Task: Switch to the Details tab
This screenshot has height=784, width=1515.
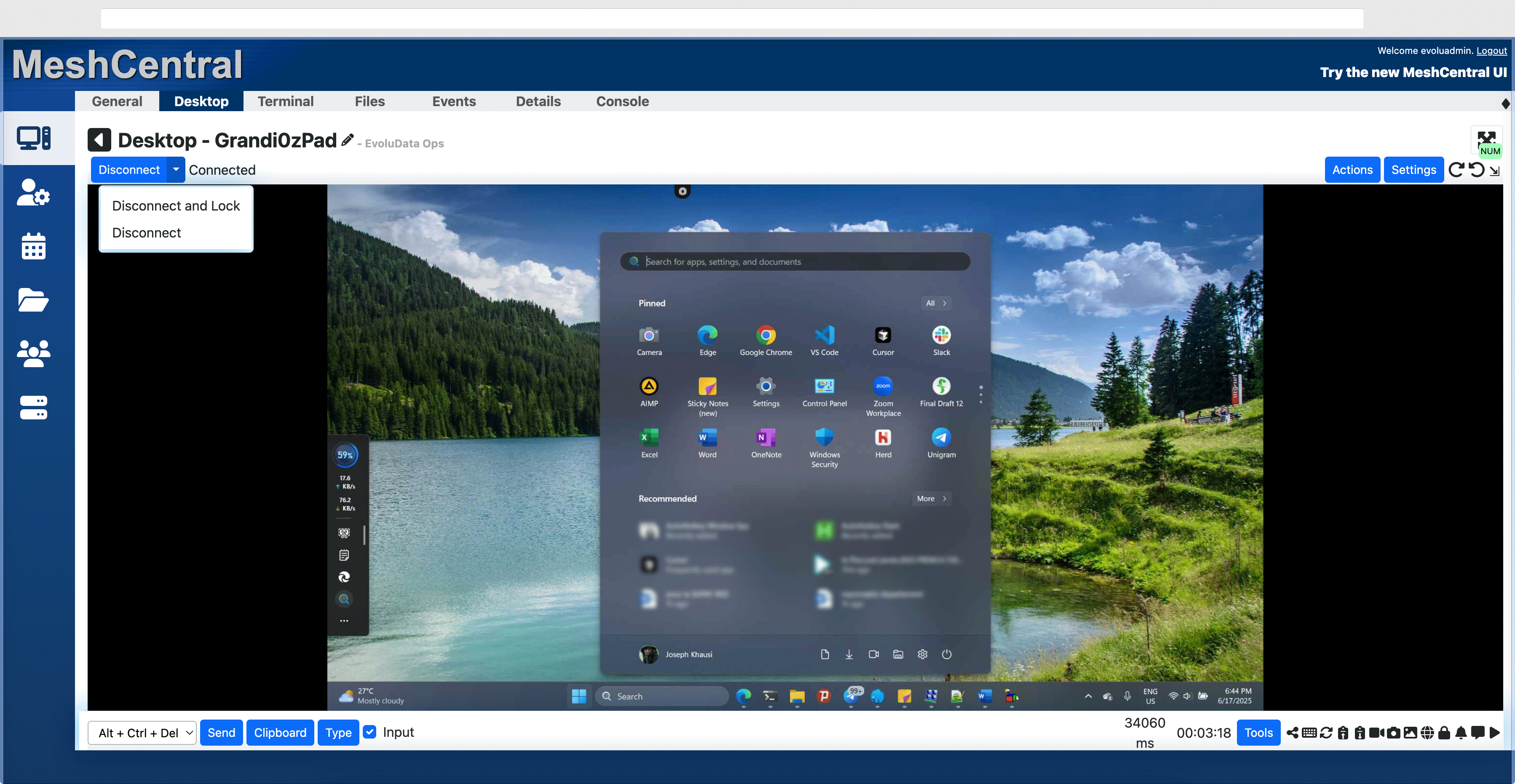Action: point(538,101)
